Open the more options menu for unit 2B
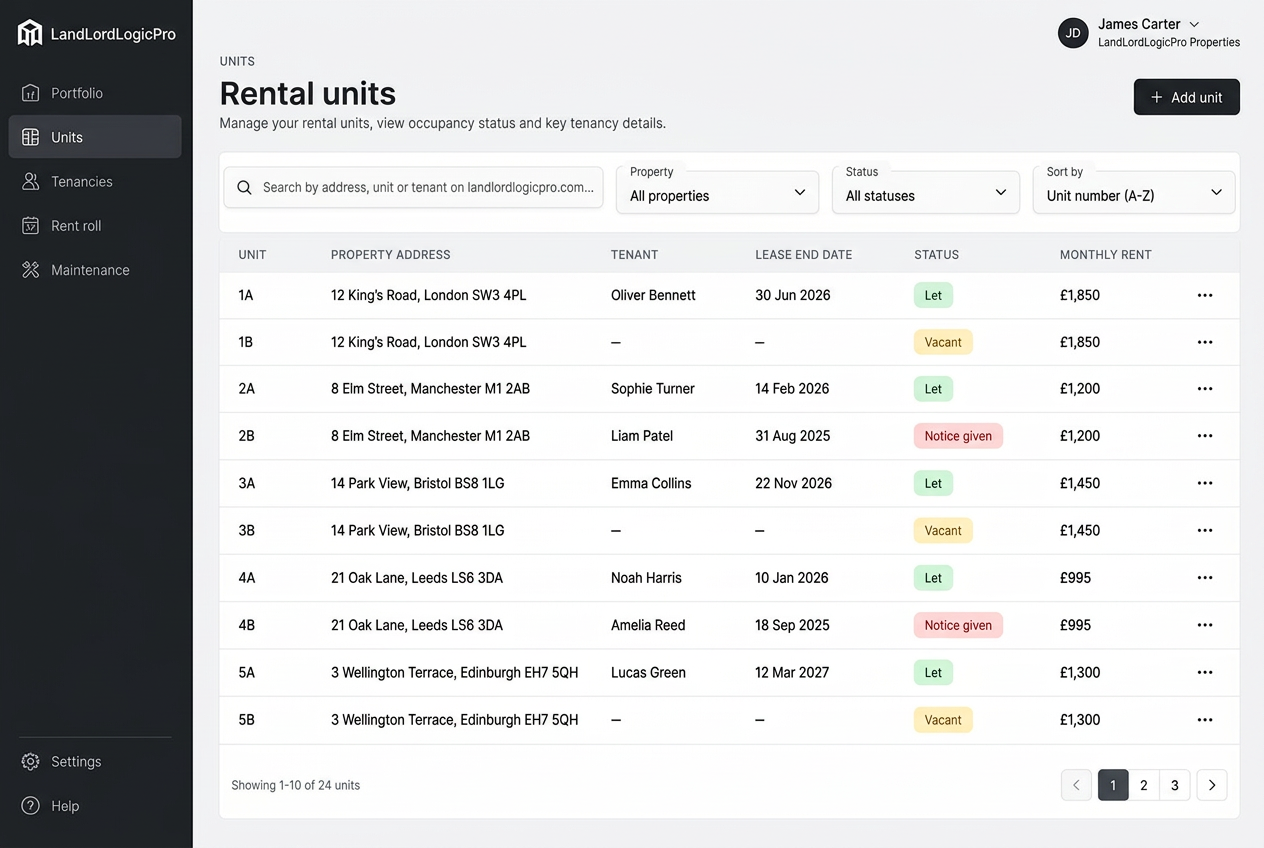 click(x=1205, y=436)
